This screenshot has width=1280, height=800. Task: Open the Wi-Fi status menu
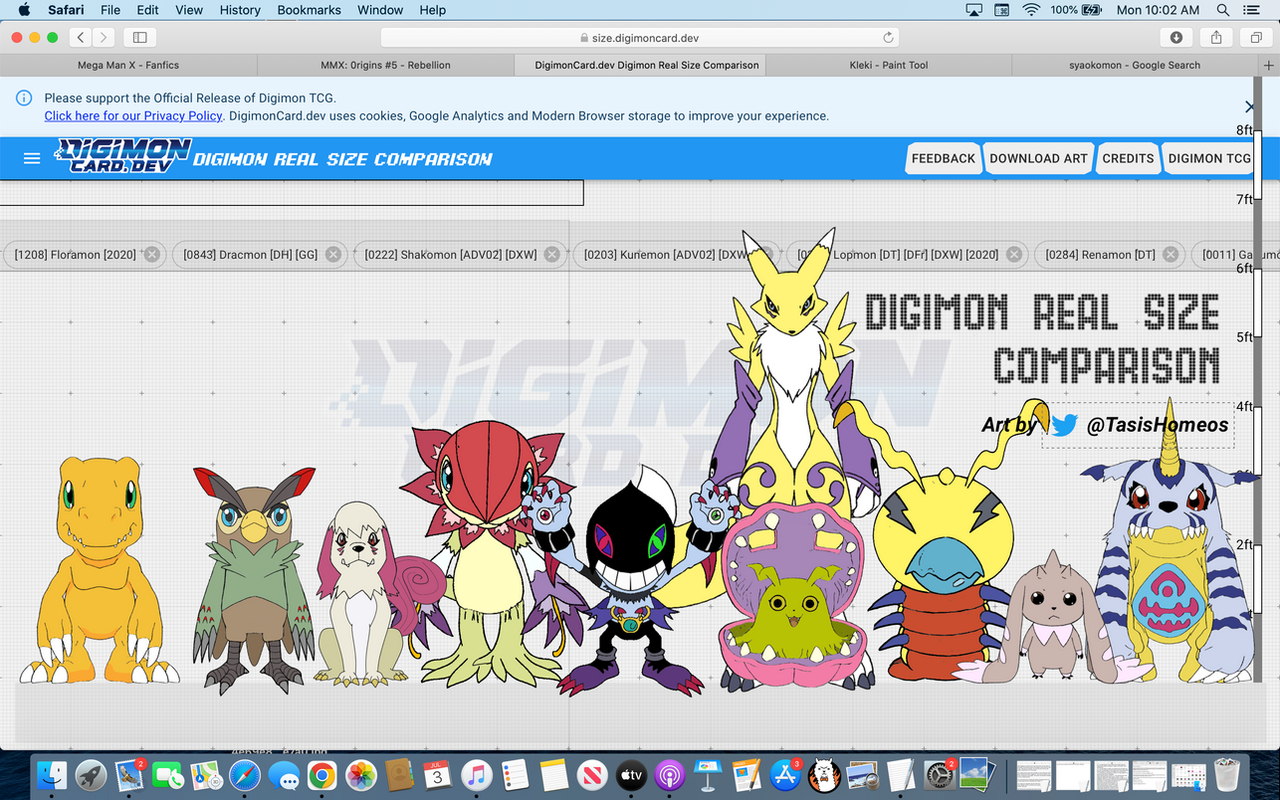point(1031,10)
